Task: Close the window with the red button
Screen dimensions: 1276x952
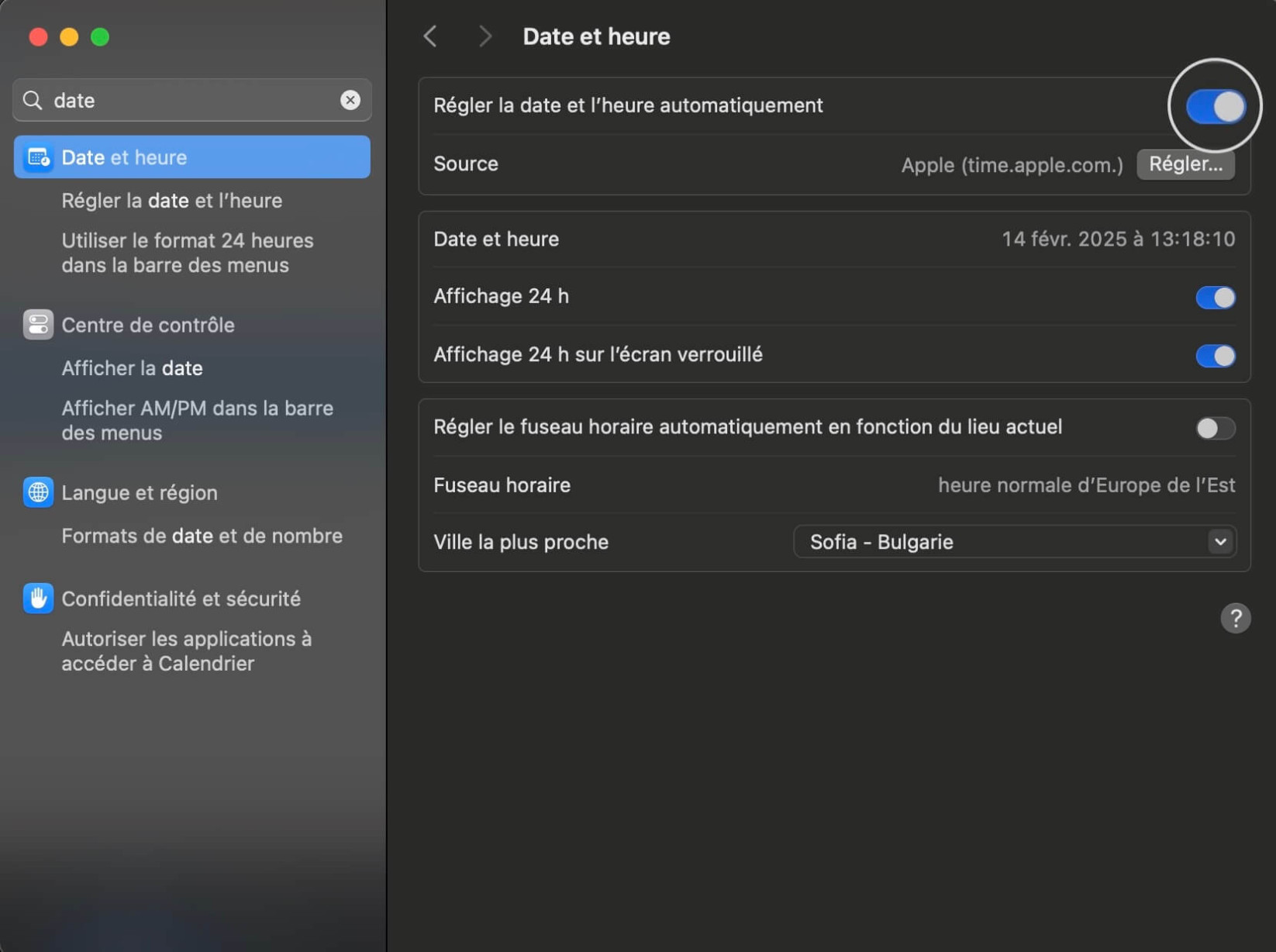Action: coord(38,36)
